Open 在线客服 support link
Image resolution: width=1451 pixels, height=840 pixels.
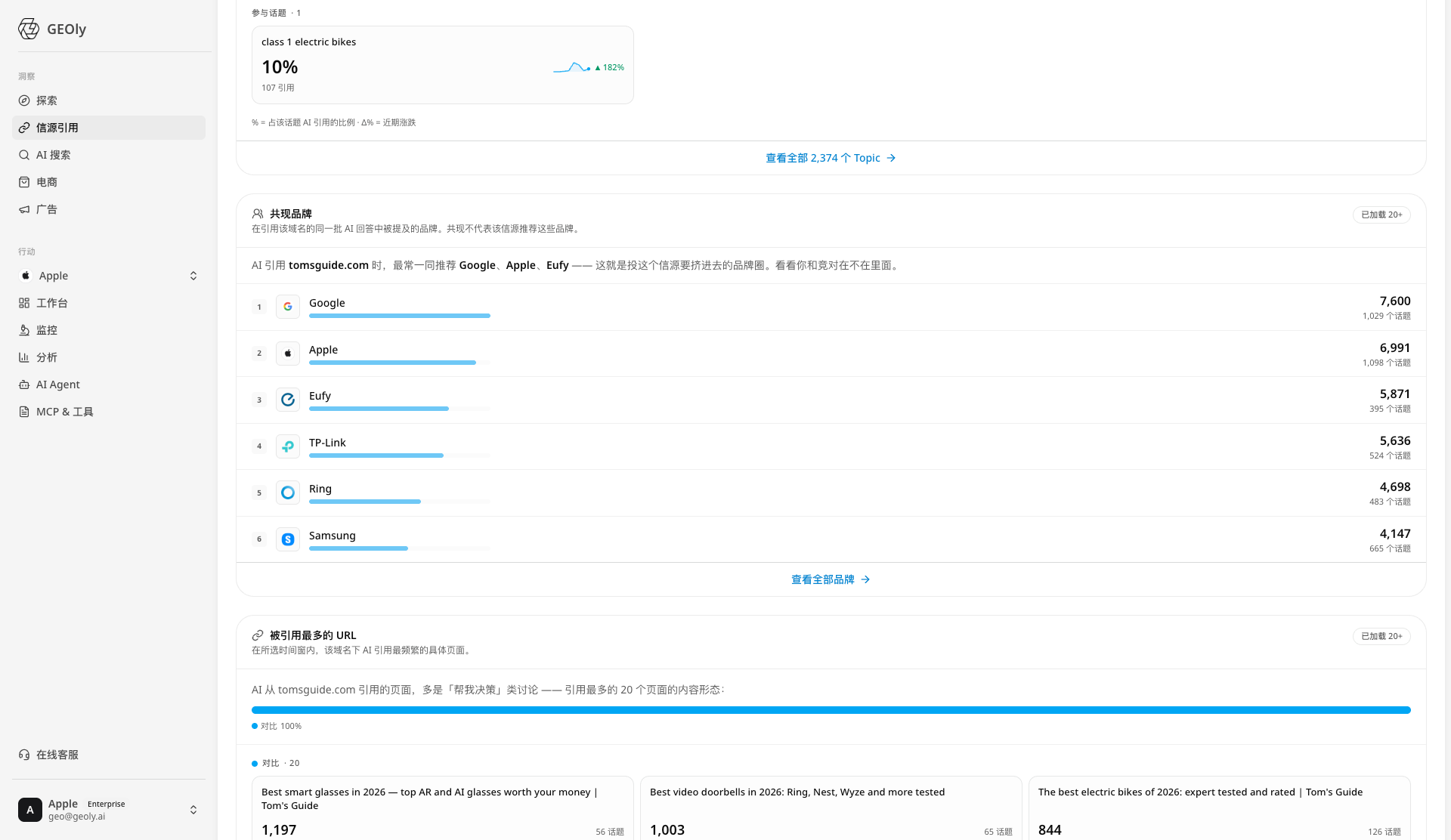tap(109, 755)
